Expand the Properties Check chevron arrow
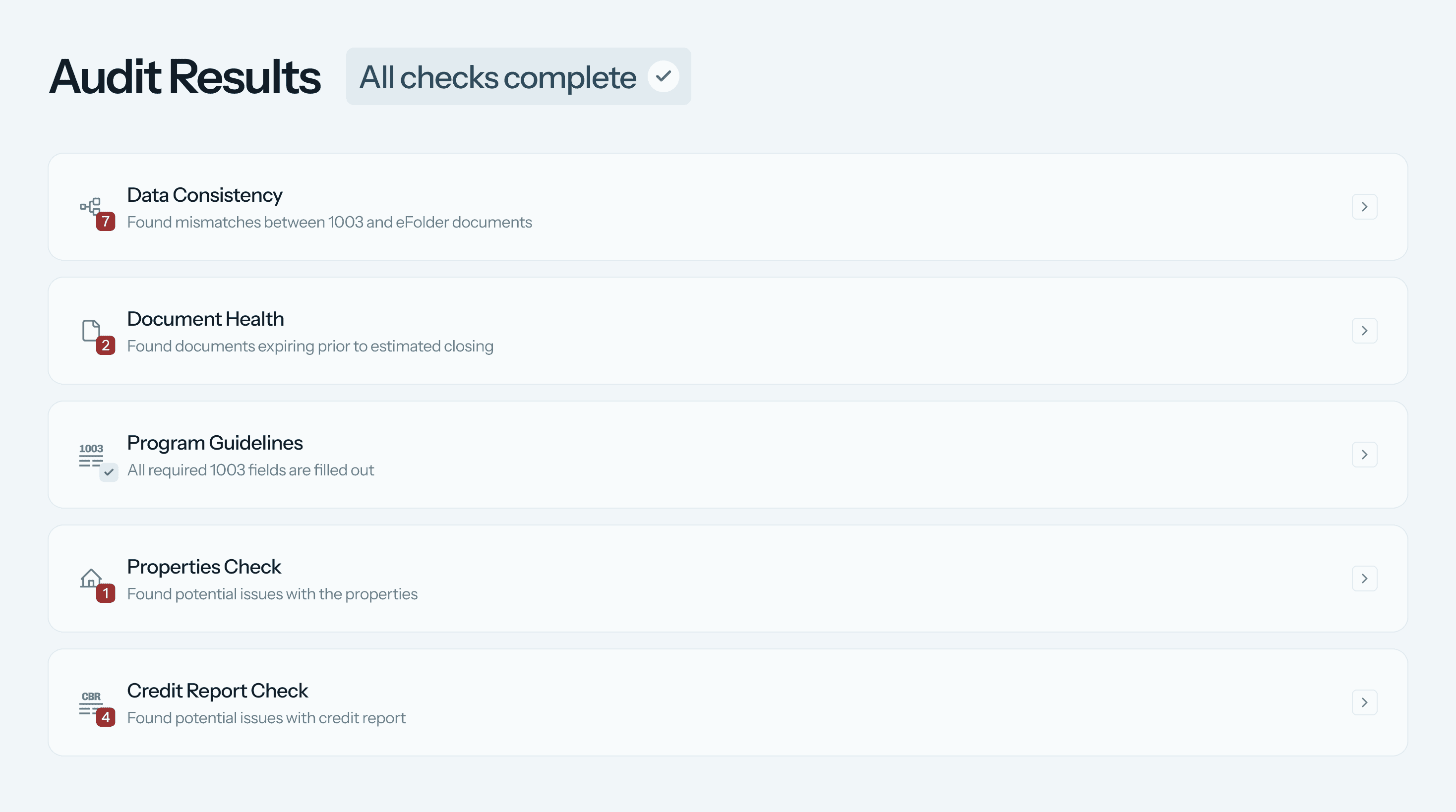Viewport: 1456px width, 812px height. pyautogui.click(x=1364, y=579)
